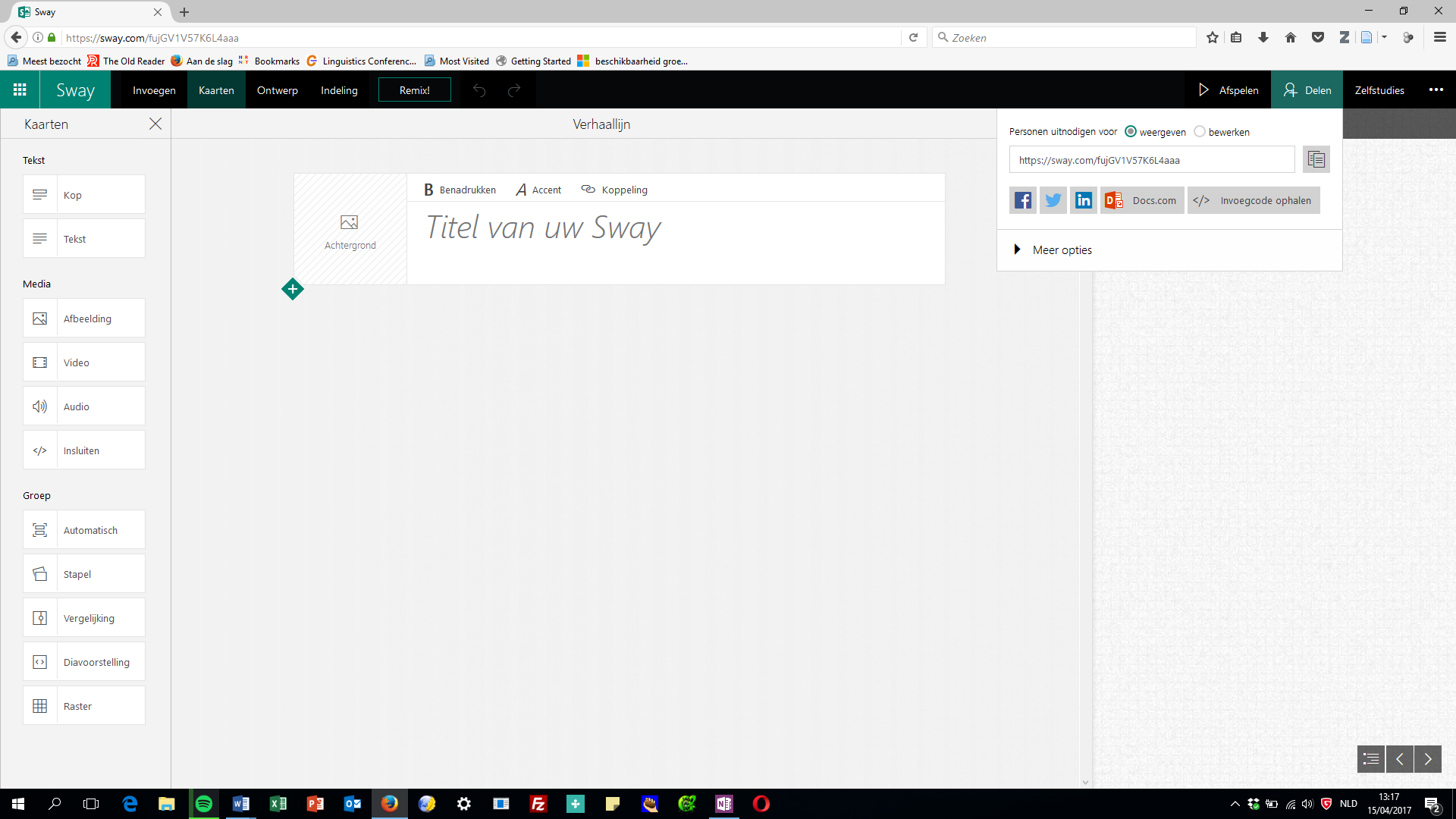Viewport: 1456px width, 819px height.
Task: Click the green plus add-card icon
Action: [x=293, y=289]
